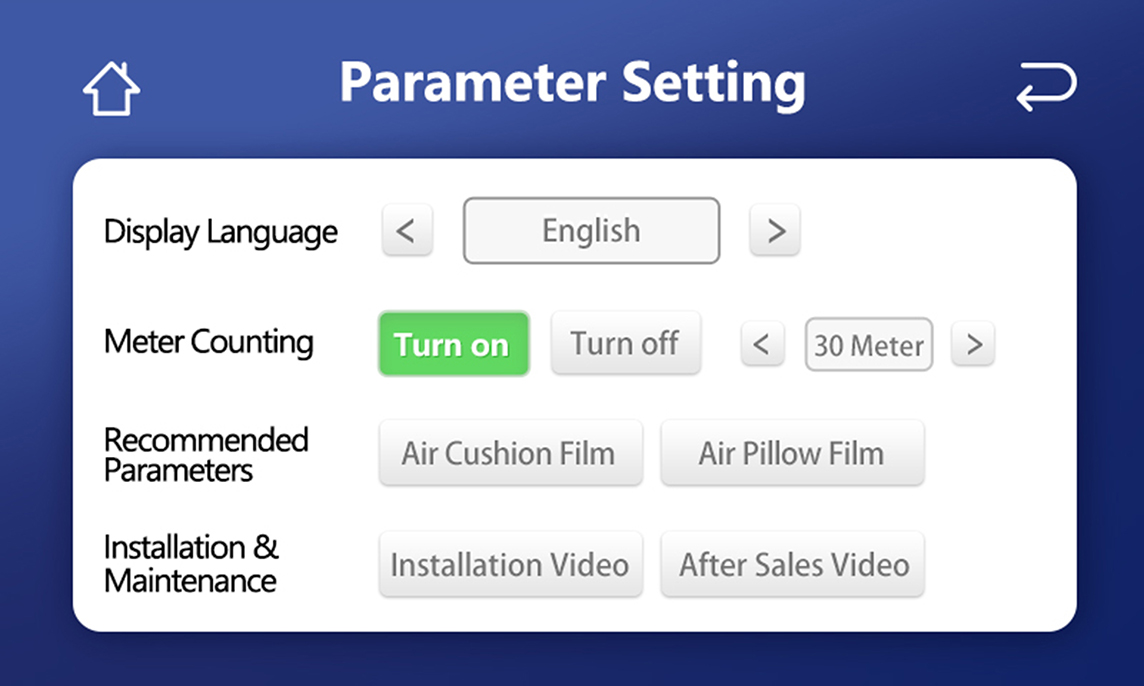Switch to previous display language
The image size is (1144, 686).
tap(406, 231)
